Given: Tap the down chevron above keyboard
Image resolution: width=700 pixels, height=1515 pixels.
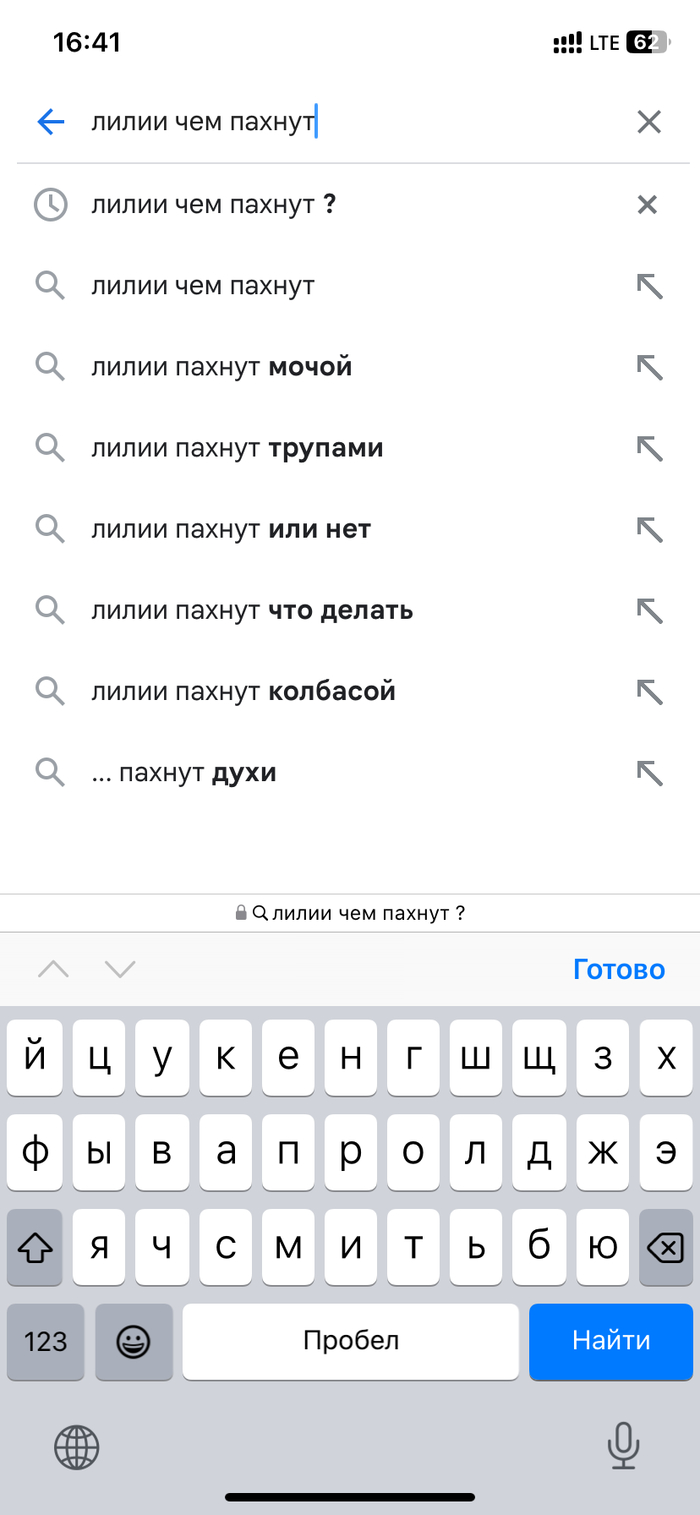Looking at the screenshot, I should tap(120, 967).
